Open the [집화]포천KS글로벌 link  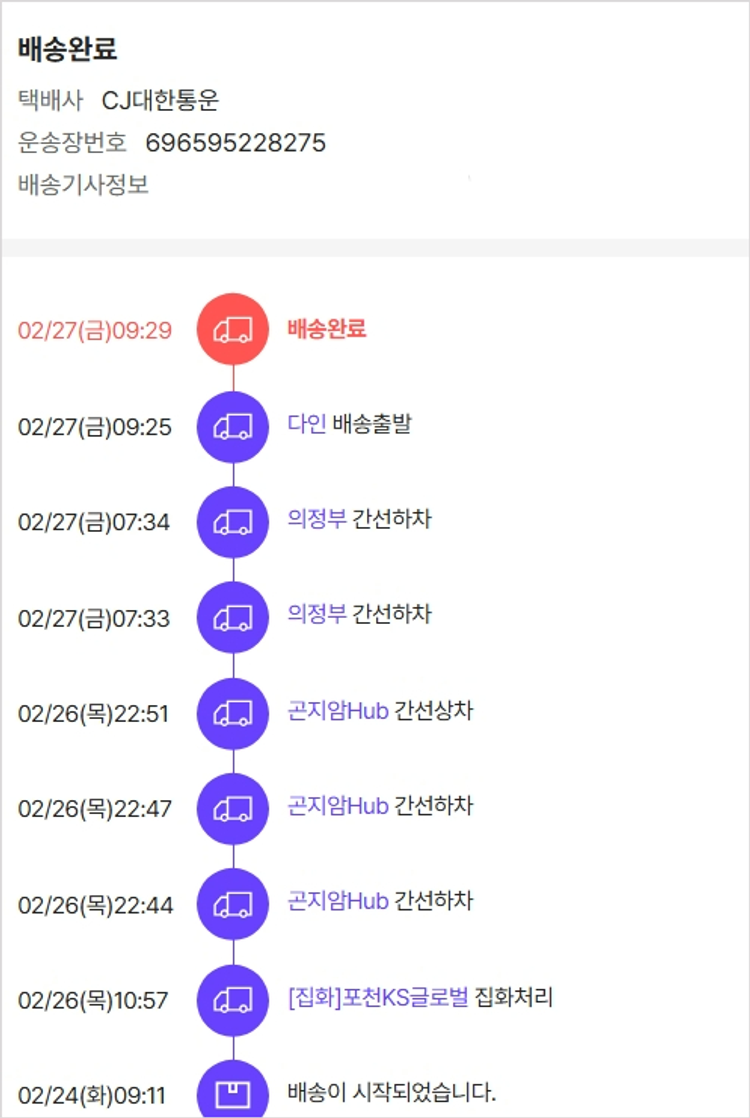(x=377, y=997)
